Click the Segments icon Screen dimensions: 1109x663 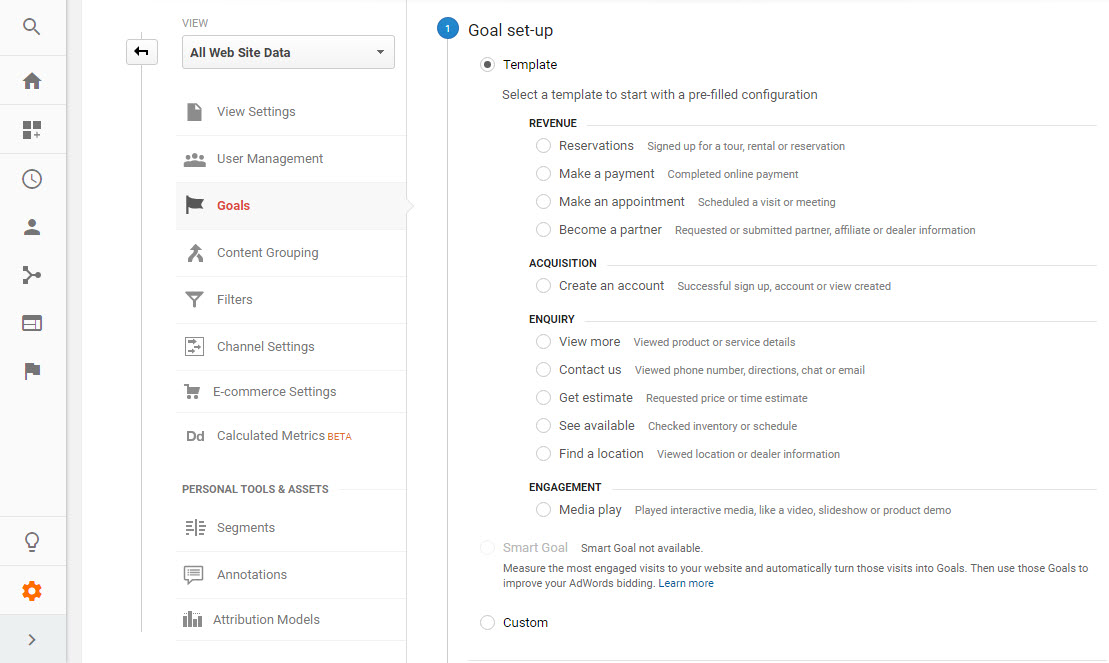pos(195,528)
